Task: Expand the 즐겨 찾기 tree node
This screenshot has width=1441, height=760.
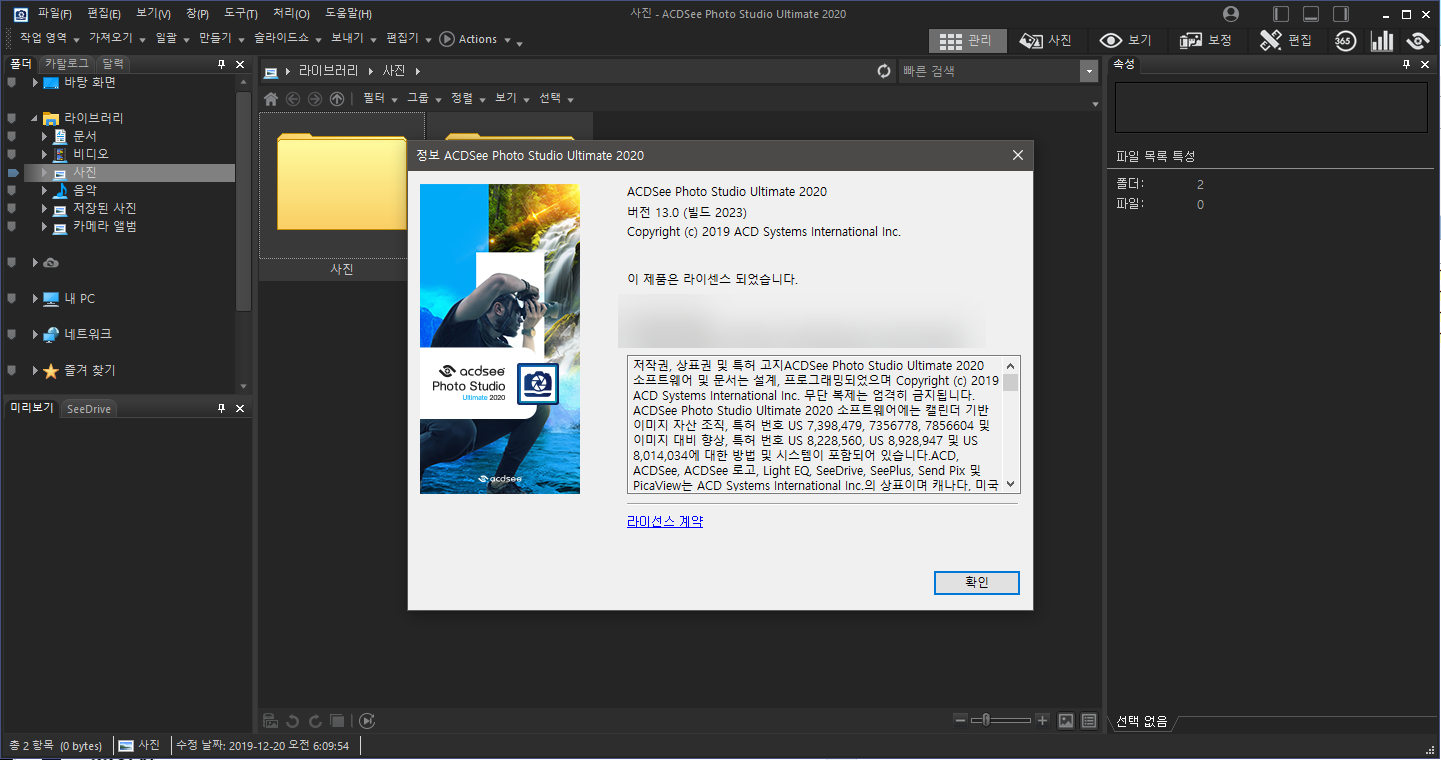Action: (34, 371)
